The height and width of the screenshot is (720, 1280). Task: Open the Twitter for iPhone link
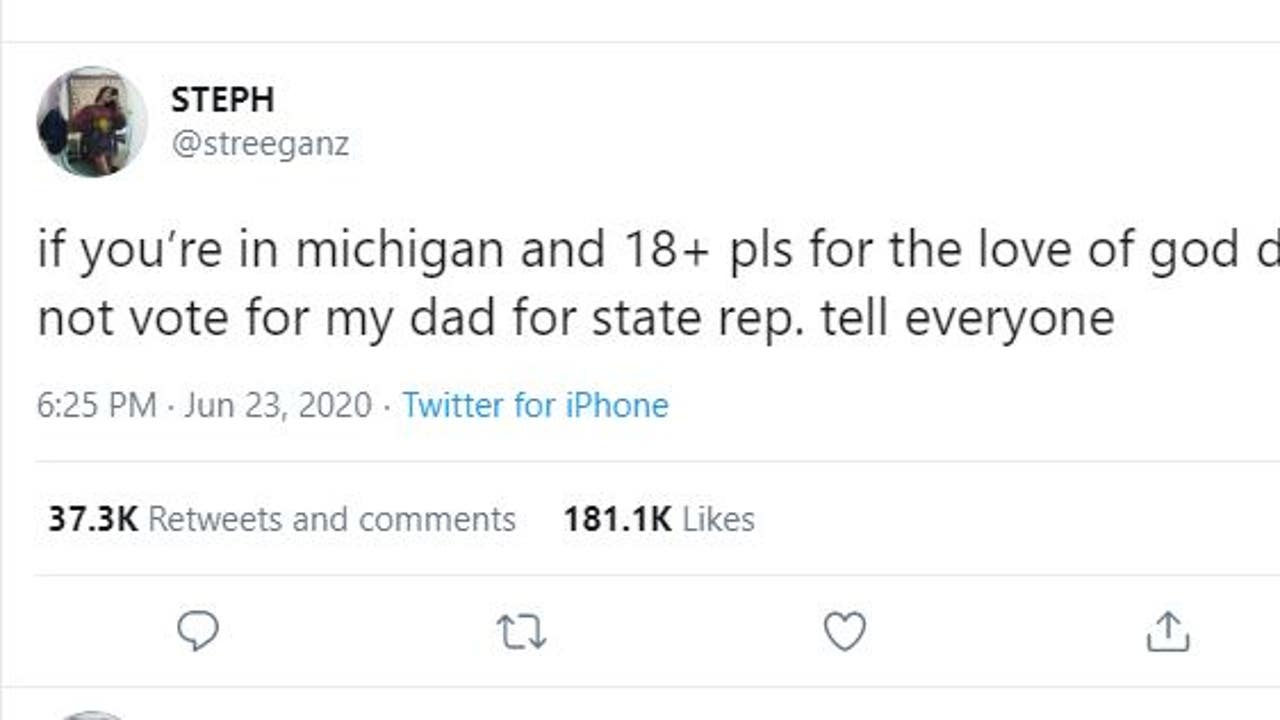pos(535,406)
